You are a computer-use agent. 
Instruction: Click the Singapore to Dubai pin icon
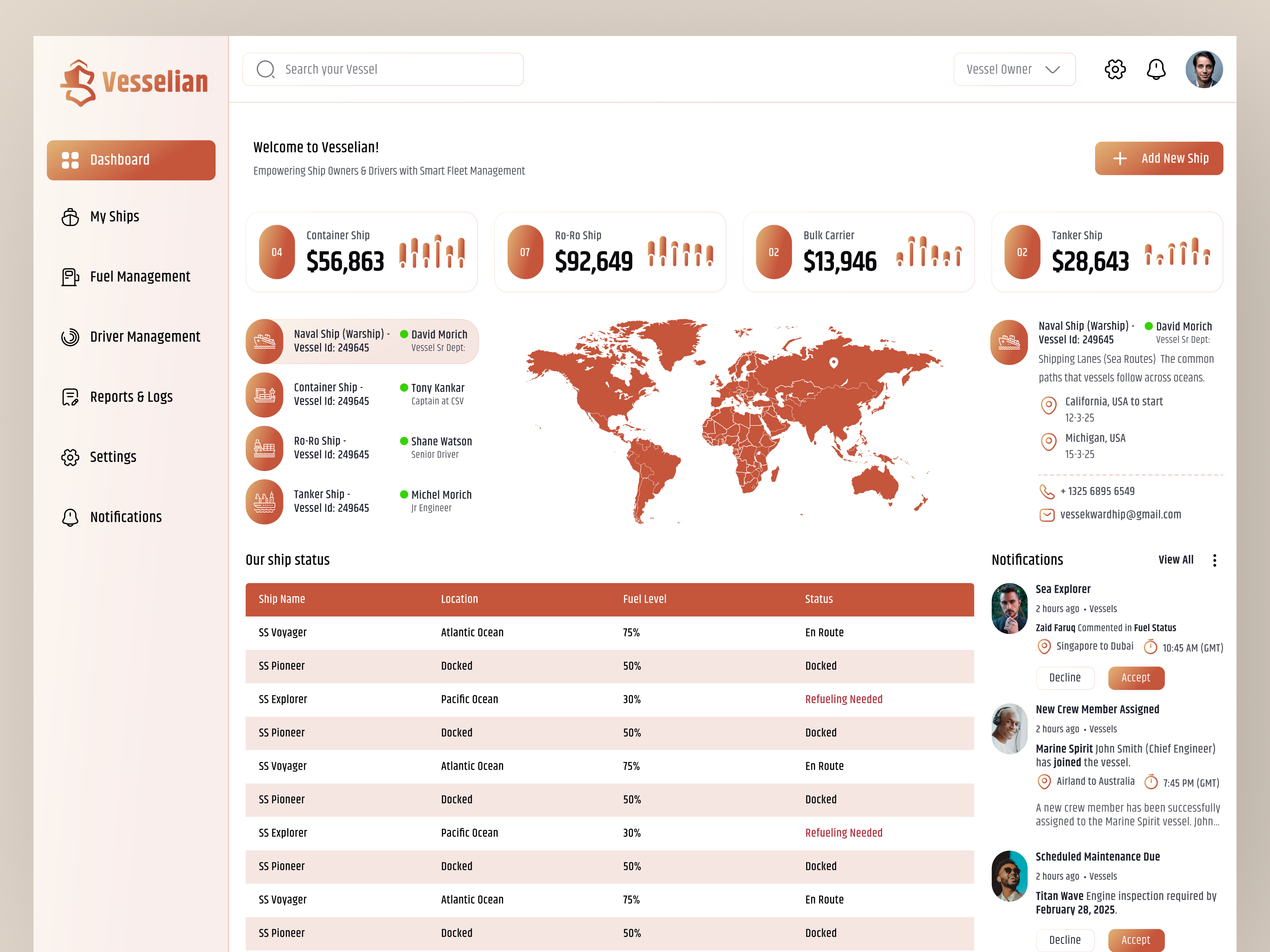point(1044,647)
